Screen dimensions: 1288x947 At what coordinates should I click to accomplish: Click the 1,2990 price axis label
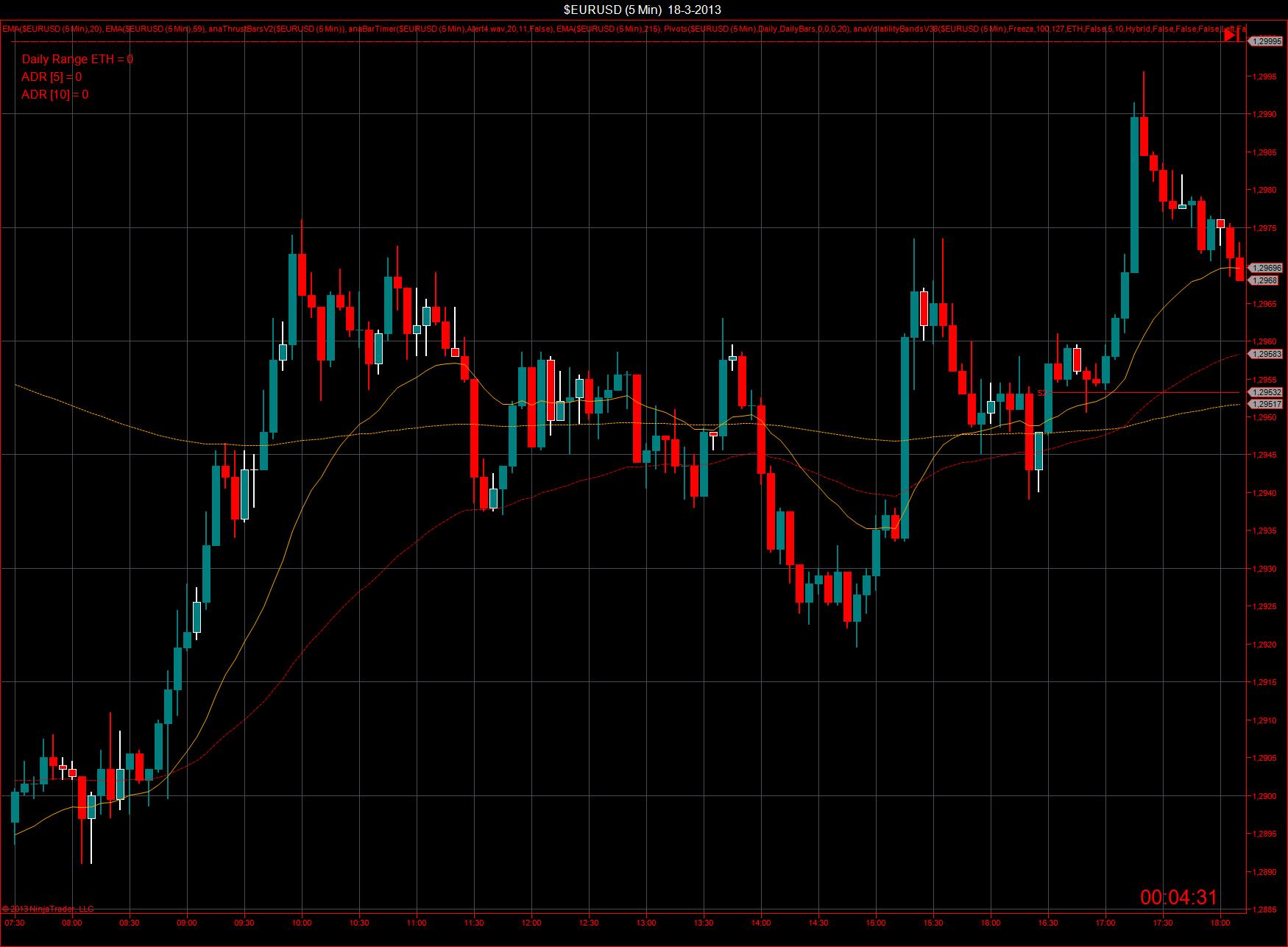click(x=1265, y=114)
